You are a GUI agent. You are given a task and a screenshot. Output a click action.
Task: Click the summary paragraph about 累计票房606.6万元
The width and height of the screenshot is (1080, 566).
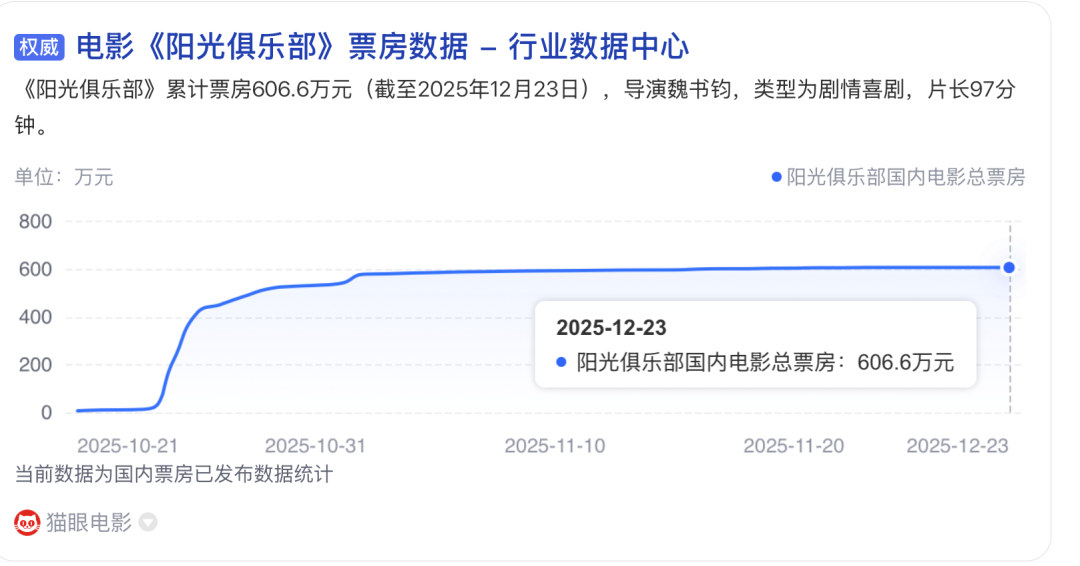pyautogui.click(x=515, y=107)
